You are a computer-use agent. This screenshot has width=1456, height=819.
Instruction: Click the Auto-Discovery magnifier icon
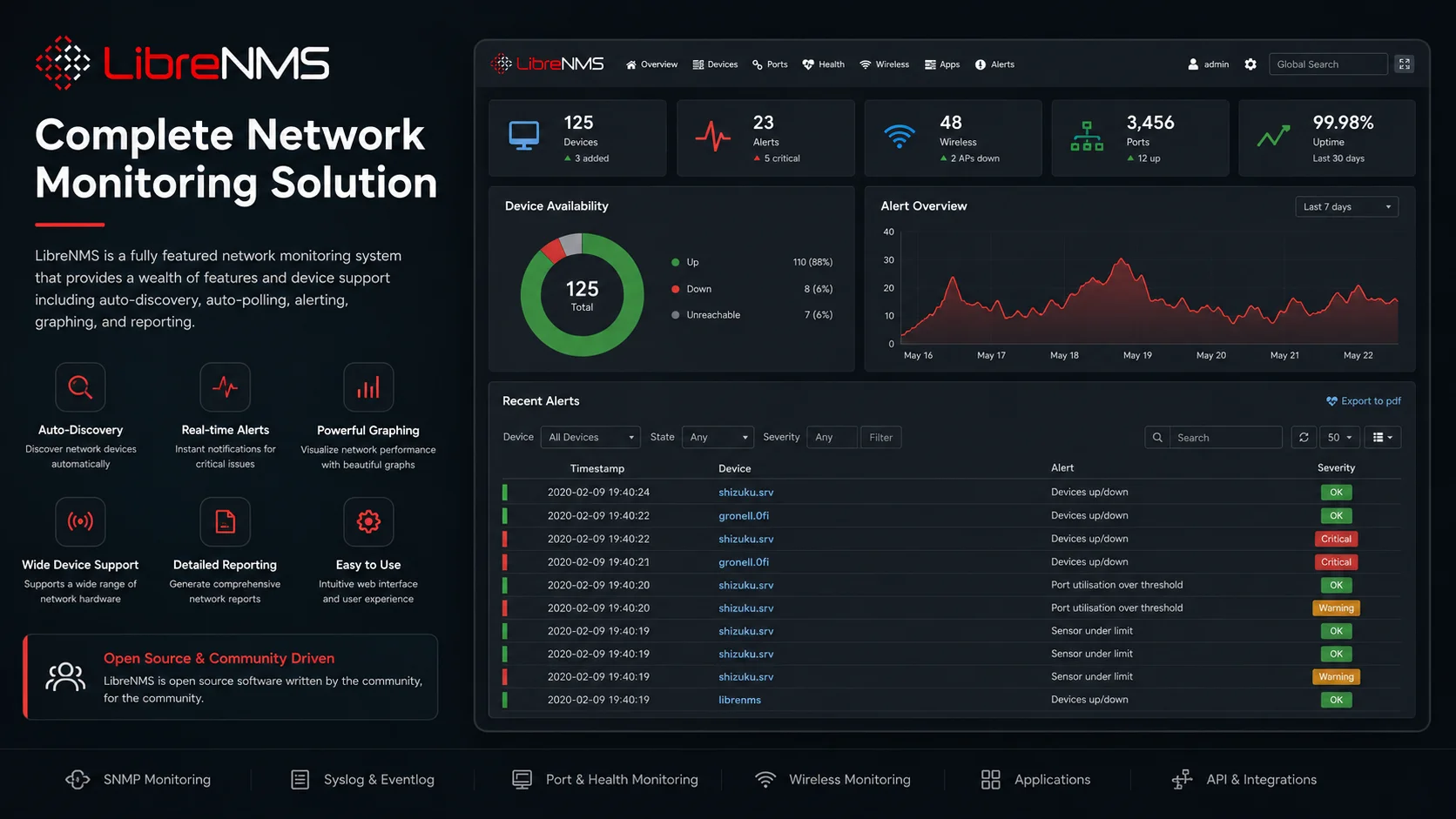pos(80,387)
